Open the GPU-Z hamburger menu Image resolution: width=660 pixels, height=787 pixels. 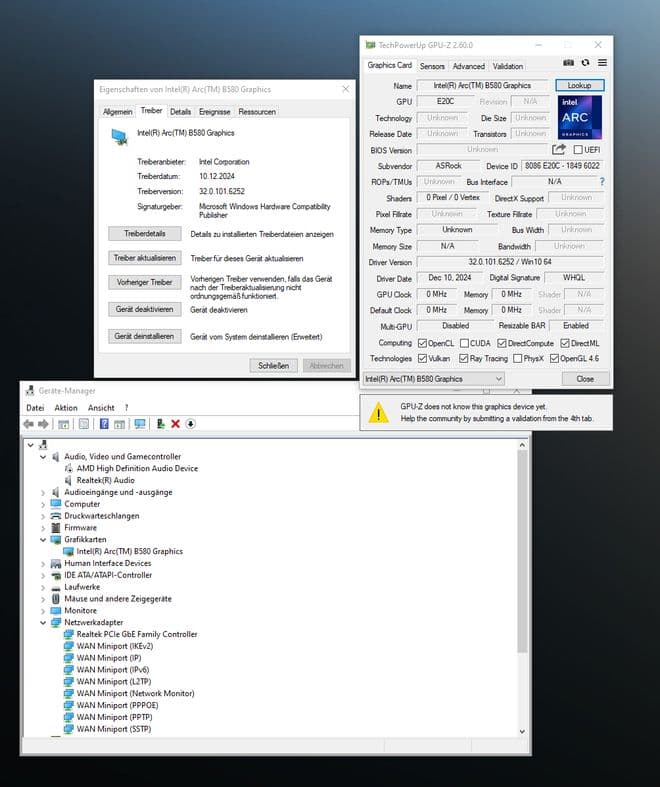601,65
